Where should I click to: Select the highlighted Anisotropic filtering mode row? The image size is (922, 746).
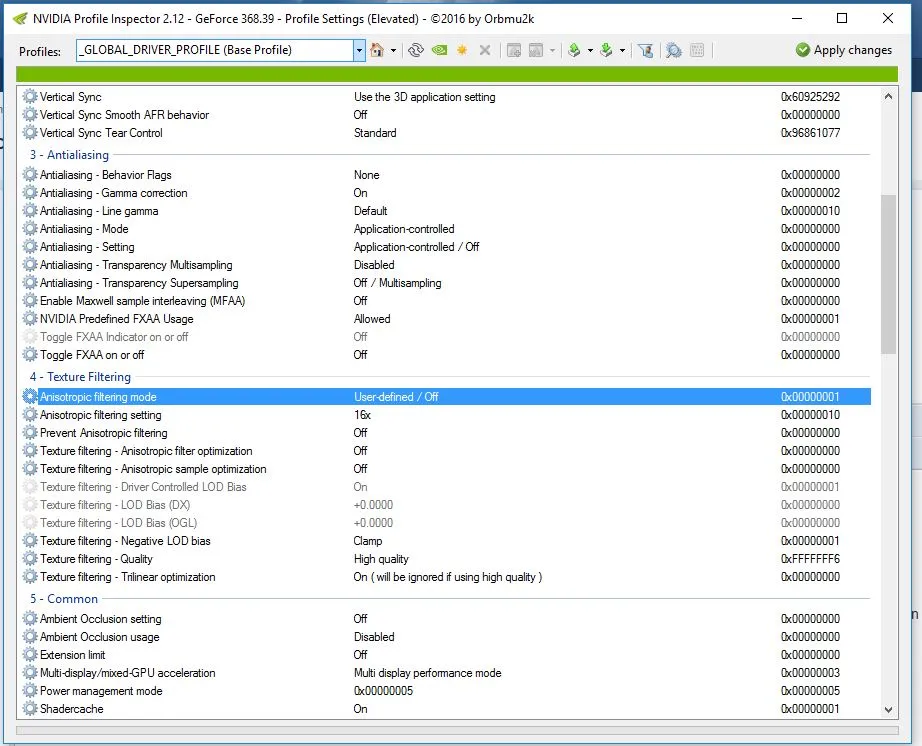446,397
